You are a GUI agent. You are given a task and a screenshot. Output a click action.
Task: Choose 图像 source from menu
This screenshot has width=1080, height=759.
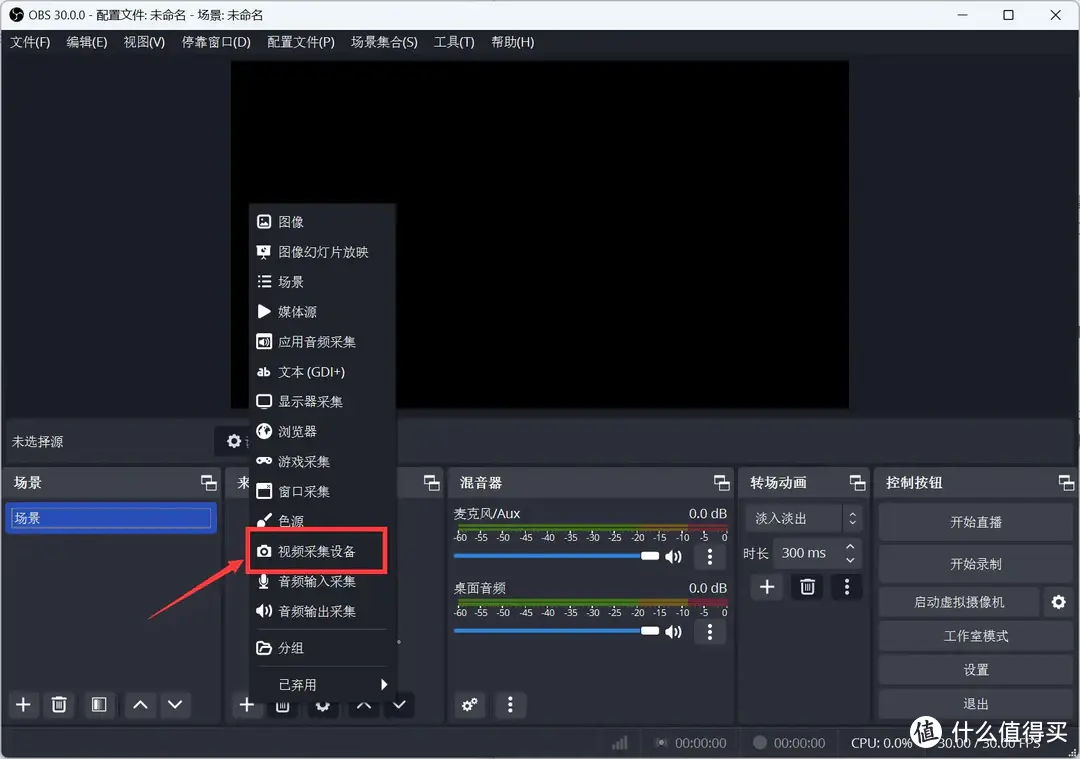tap(322, 222)
